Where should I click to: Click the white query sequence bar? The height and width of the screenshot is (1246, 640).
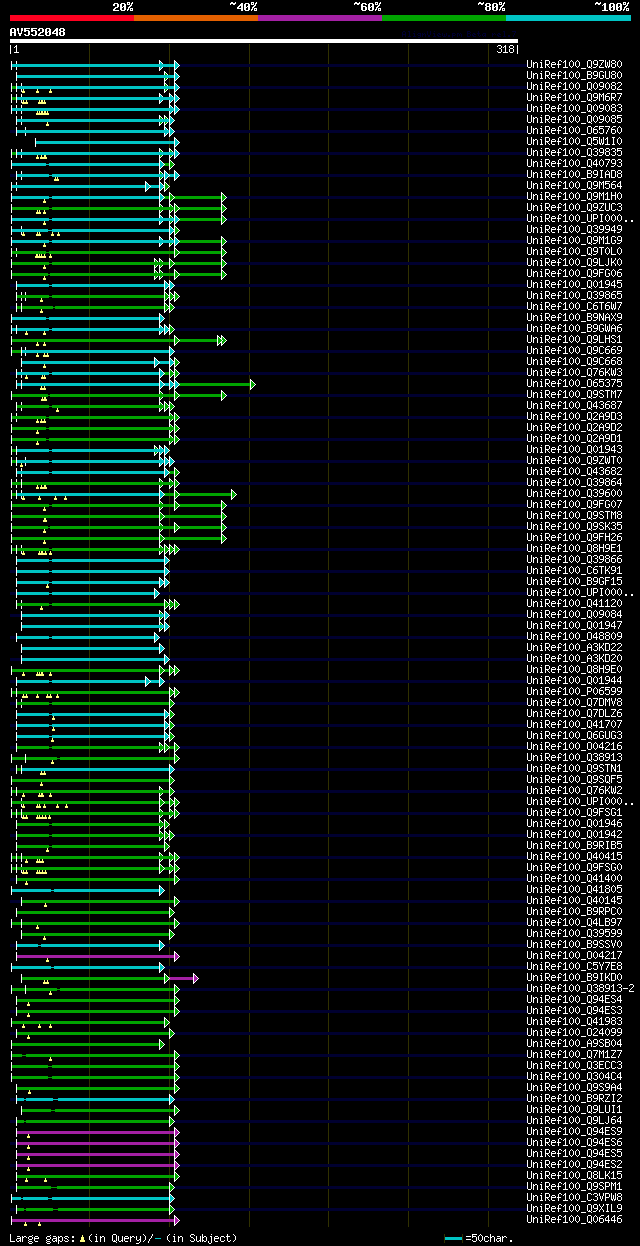pos(263,41)
